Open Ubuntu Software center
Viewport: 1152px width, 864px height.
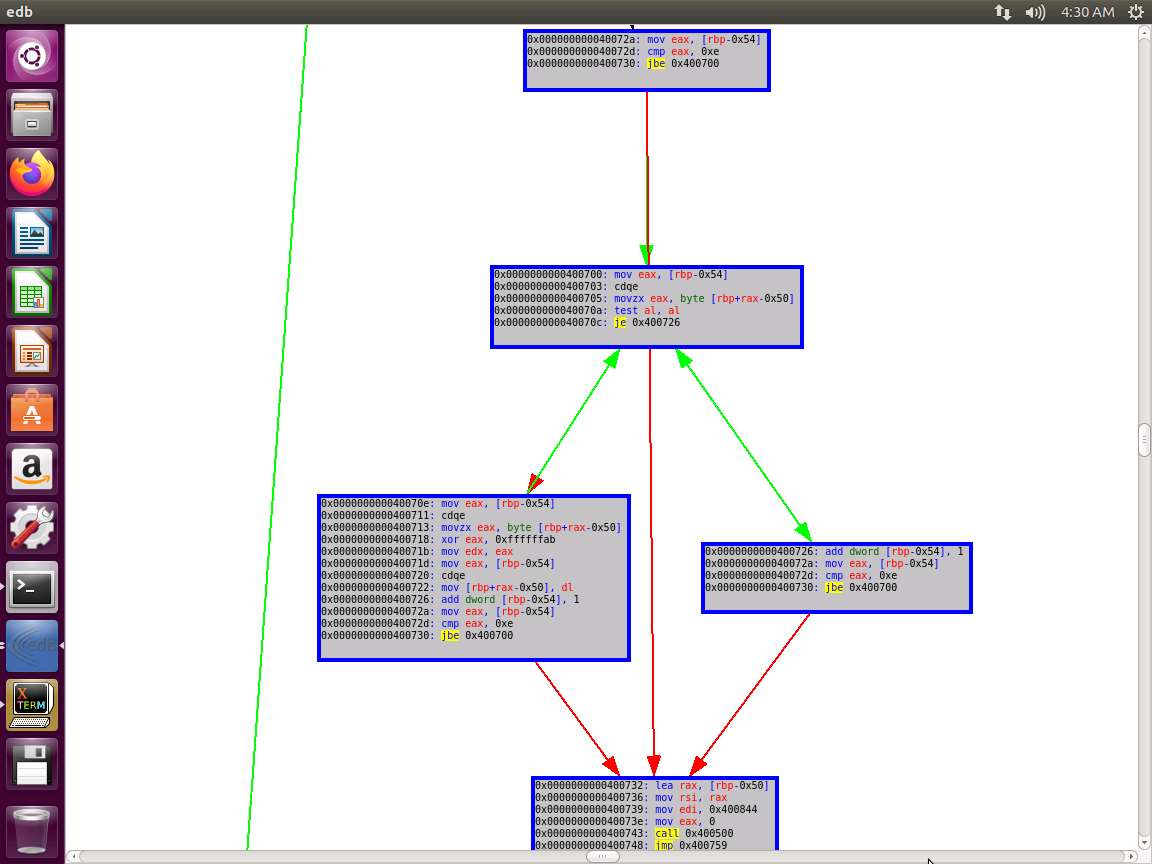(x=32, y=411)
